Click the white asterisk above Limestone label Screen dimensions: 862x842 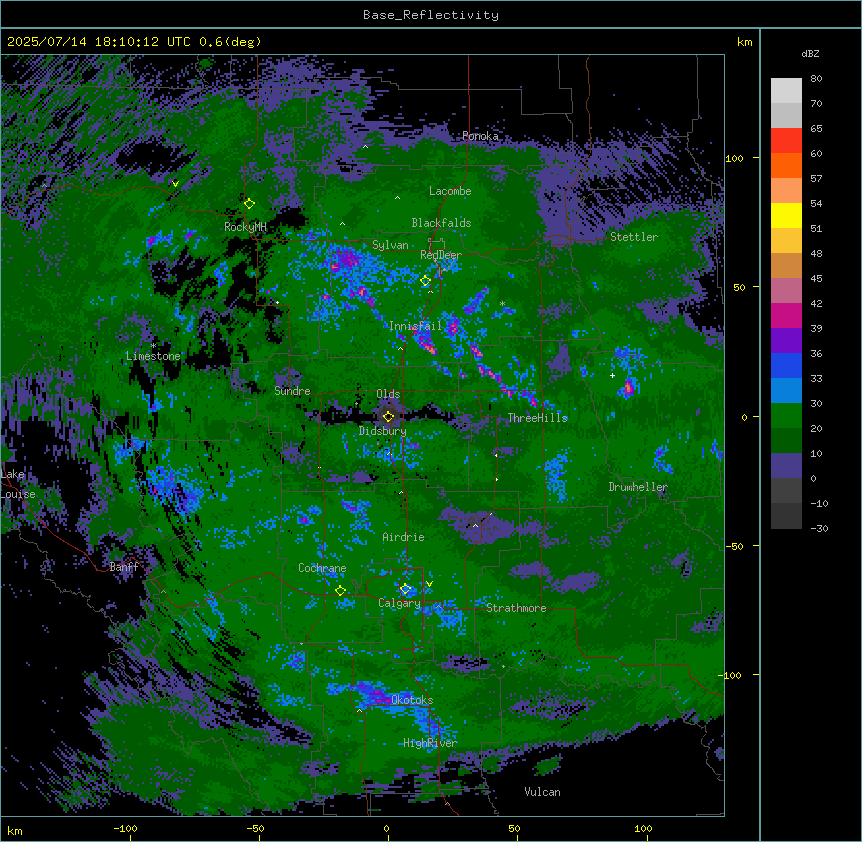coord(153,346)
